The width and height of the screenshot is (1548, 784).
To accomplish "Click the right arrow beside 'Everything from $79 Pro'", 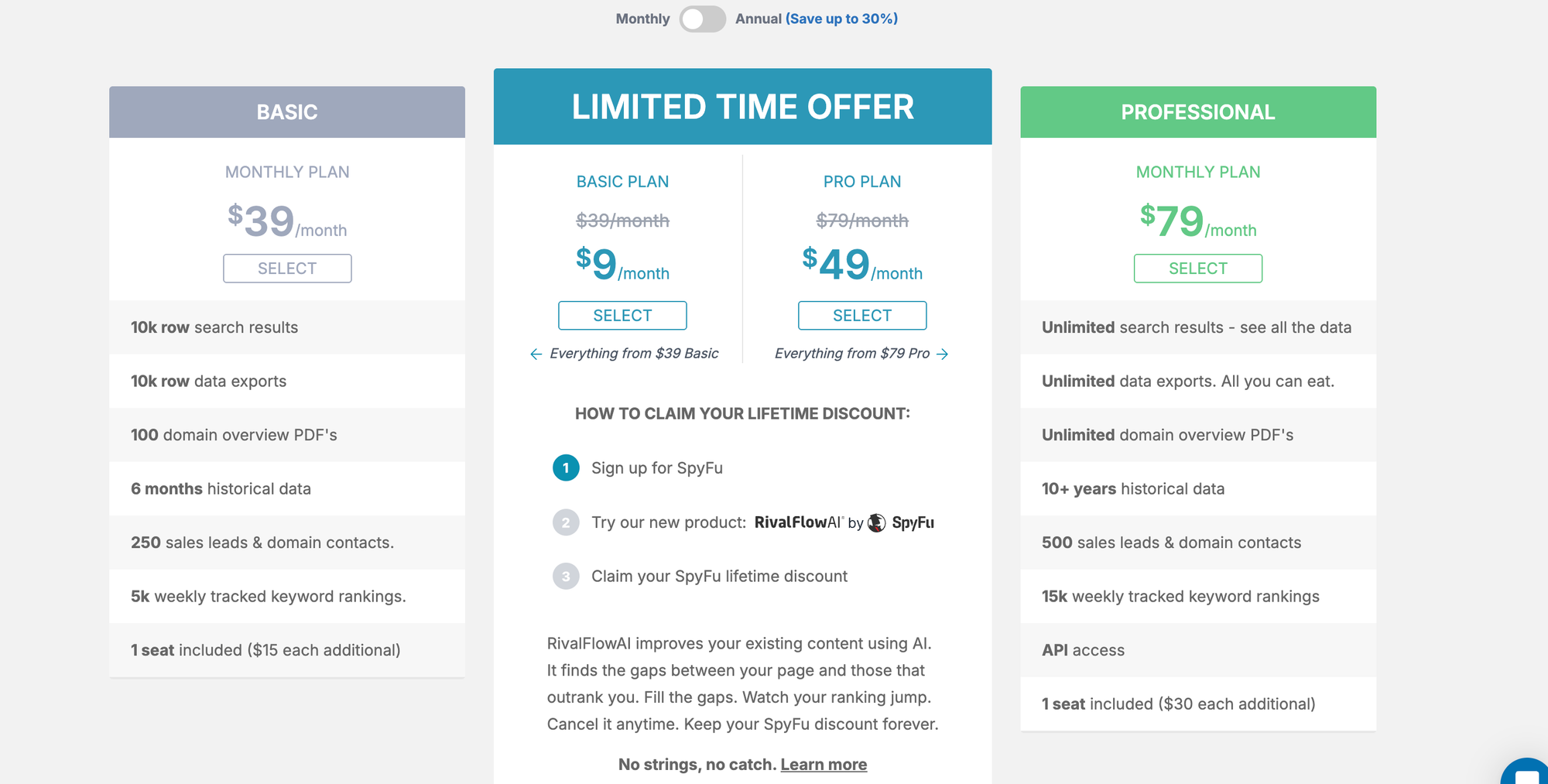I will click(943, 354).
